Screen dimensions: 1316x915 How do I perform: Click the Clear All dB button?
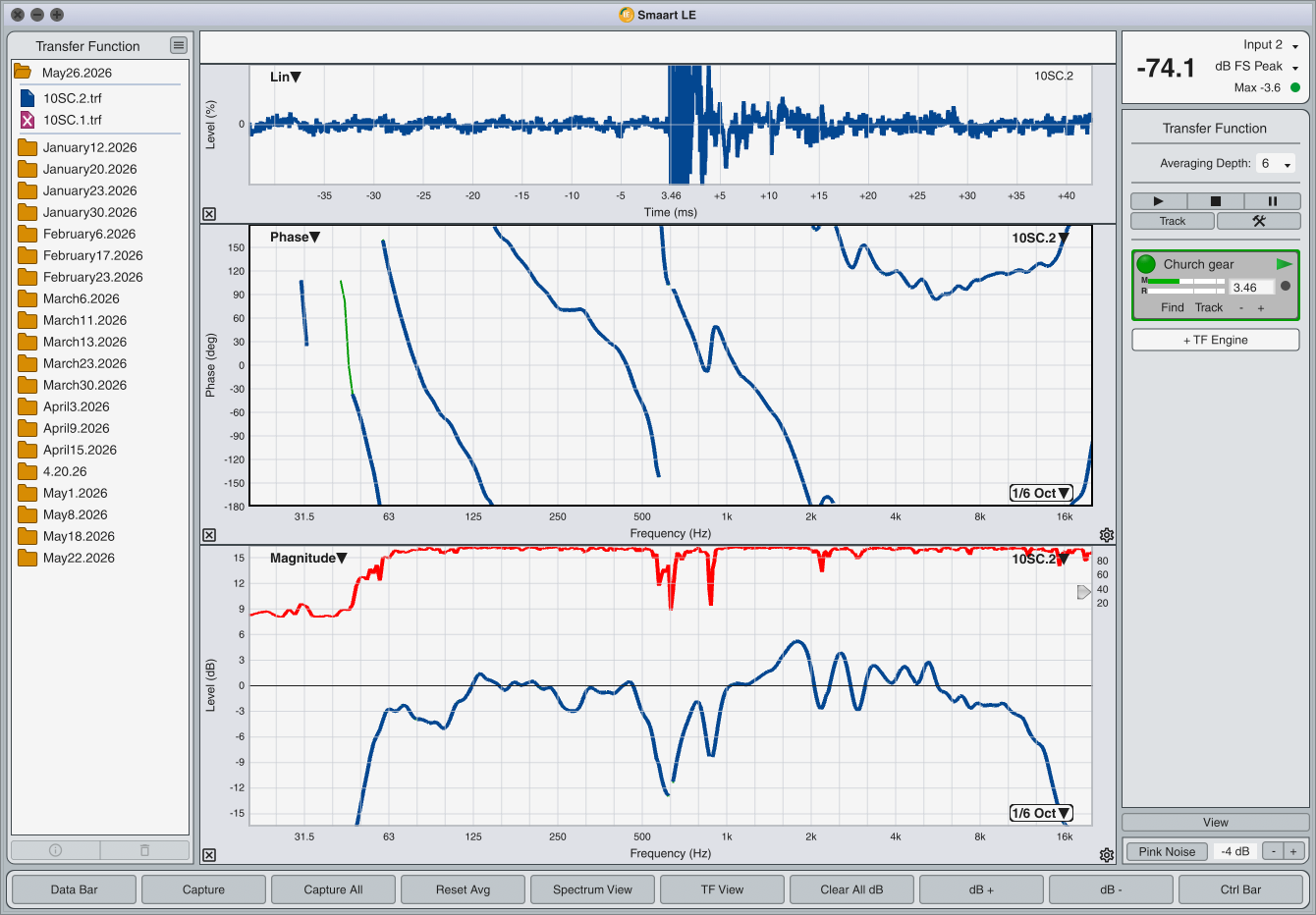pos(852,889)
